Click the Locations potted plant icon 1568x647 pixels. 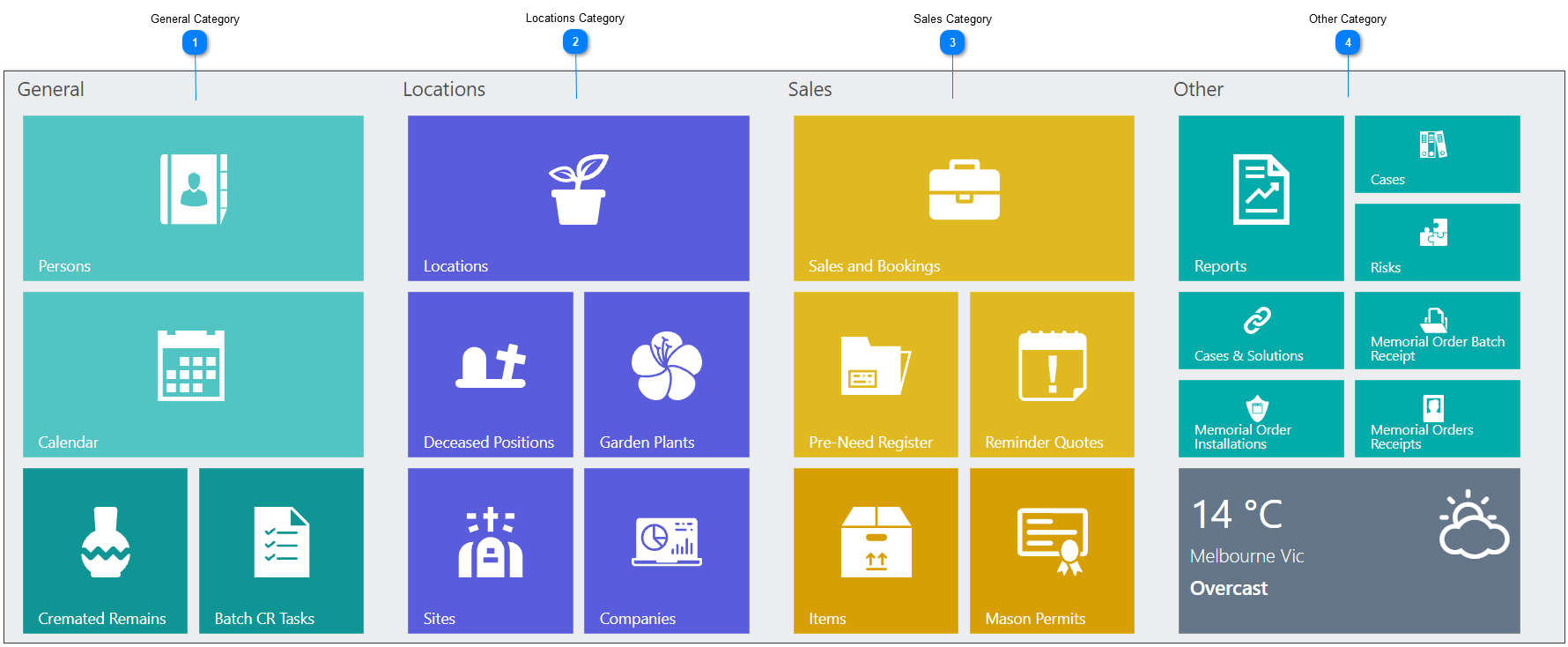(579, 190)
